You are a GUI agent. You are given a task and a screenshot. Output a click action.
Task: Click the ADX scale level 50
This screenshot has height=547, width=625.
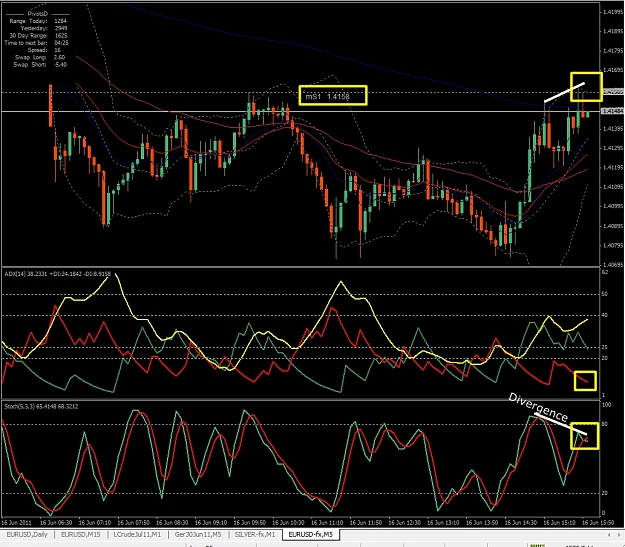[x=605, y=294]
